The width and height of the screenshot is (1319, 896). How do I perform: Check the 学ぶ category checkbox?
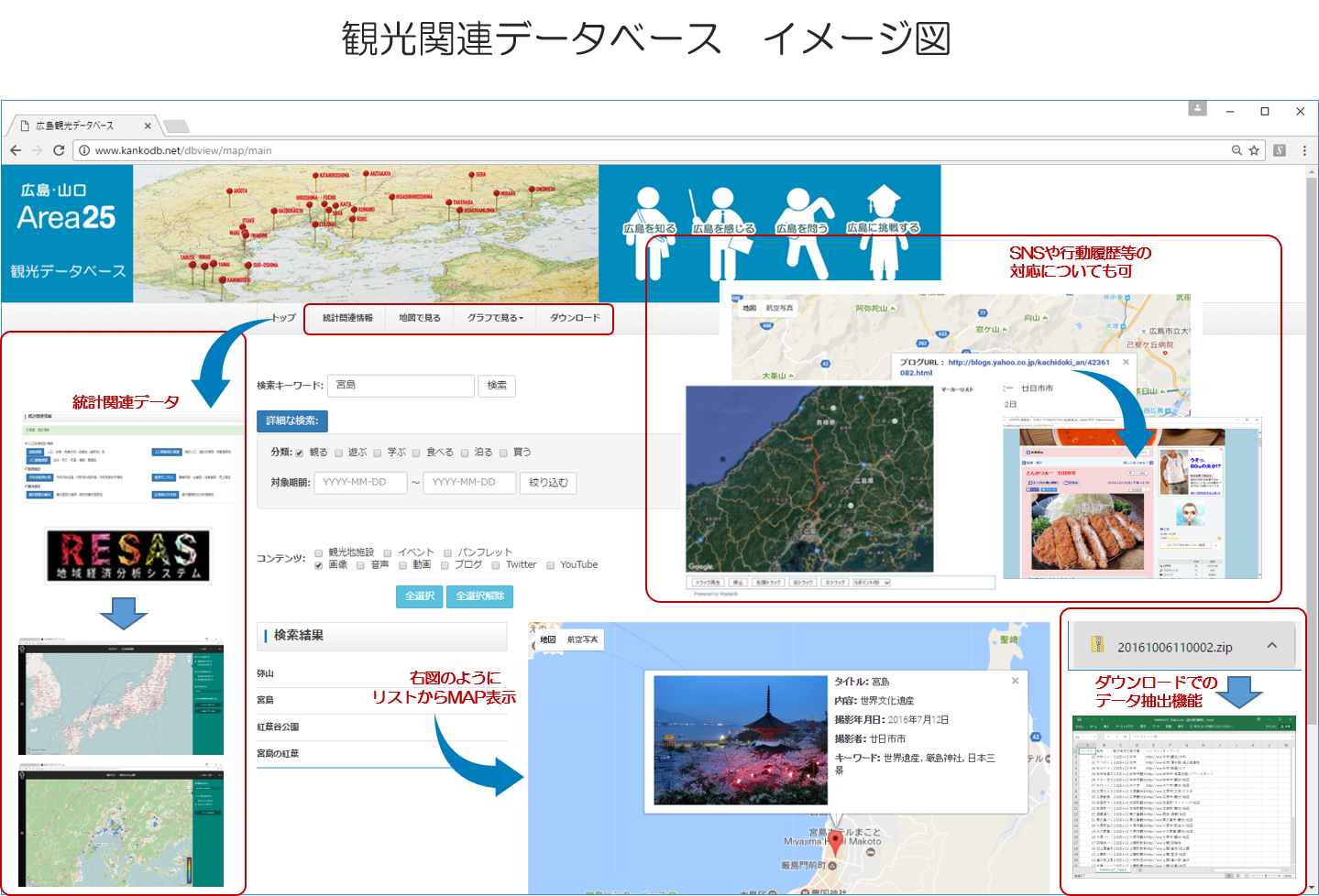pos(377,453)
